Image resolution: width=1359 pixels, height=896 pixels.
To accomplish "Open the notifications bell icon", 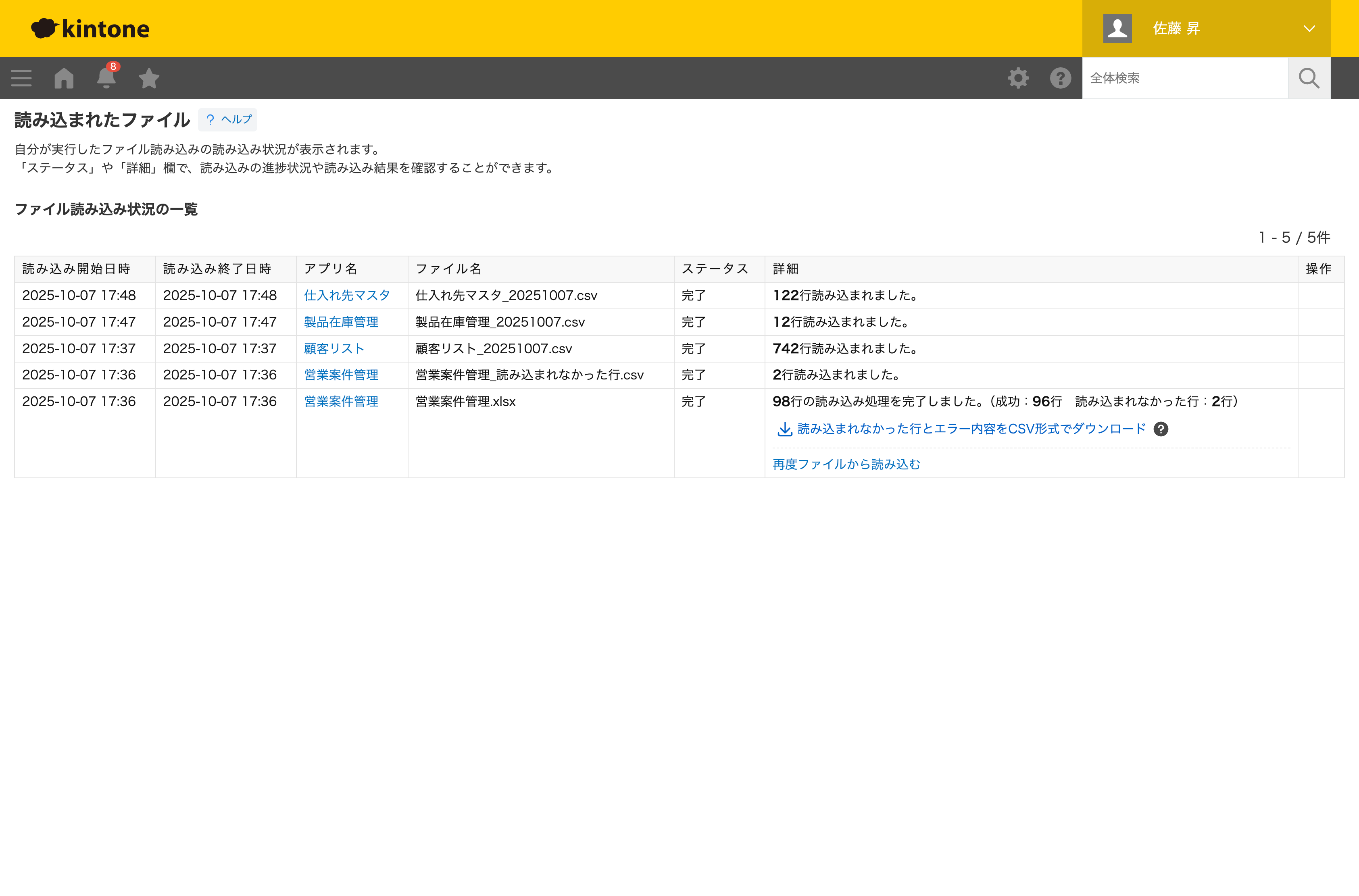I will tap(106, 78).
